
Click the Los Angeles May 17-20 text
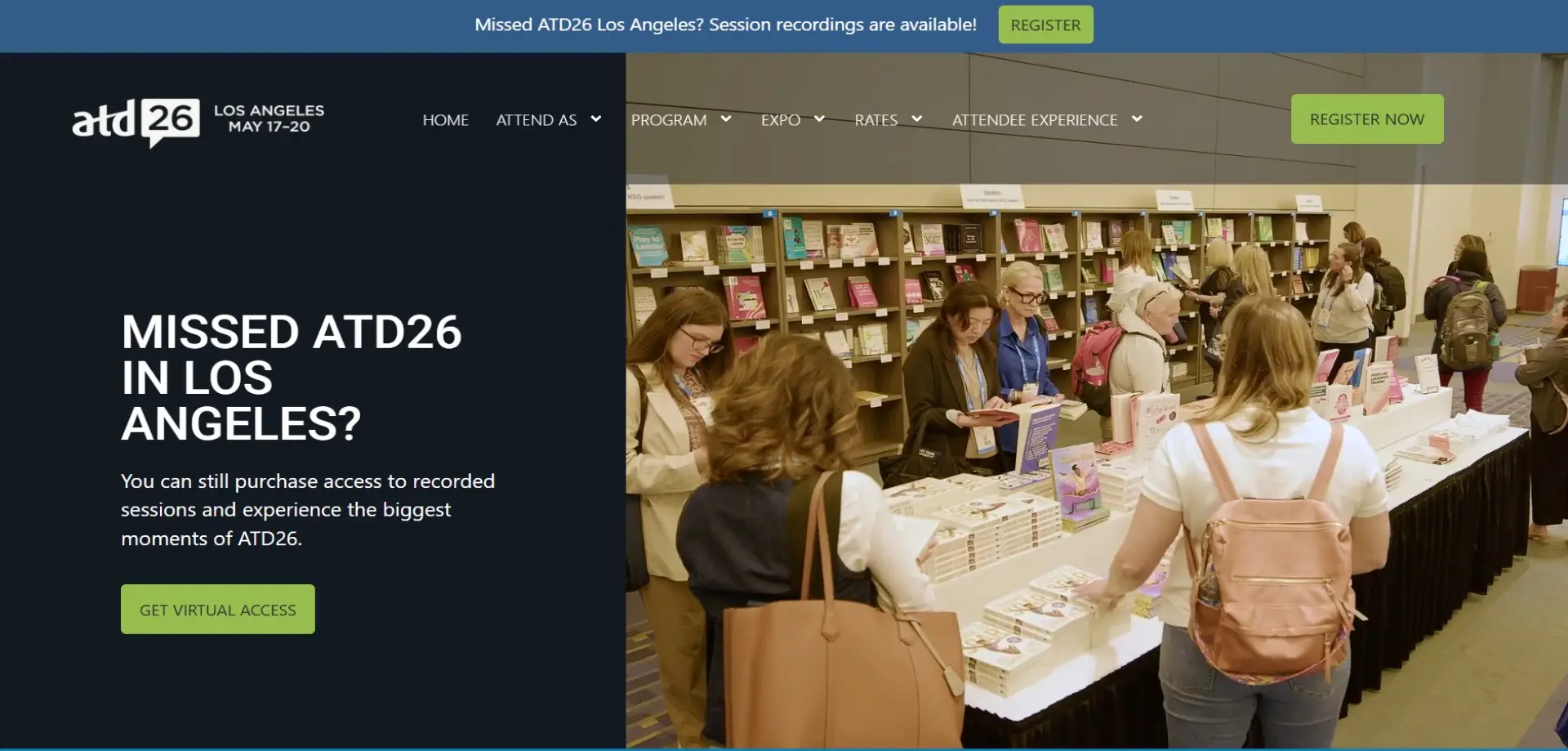pyautogui.click(x=269, y=118)
